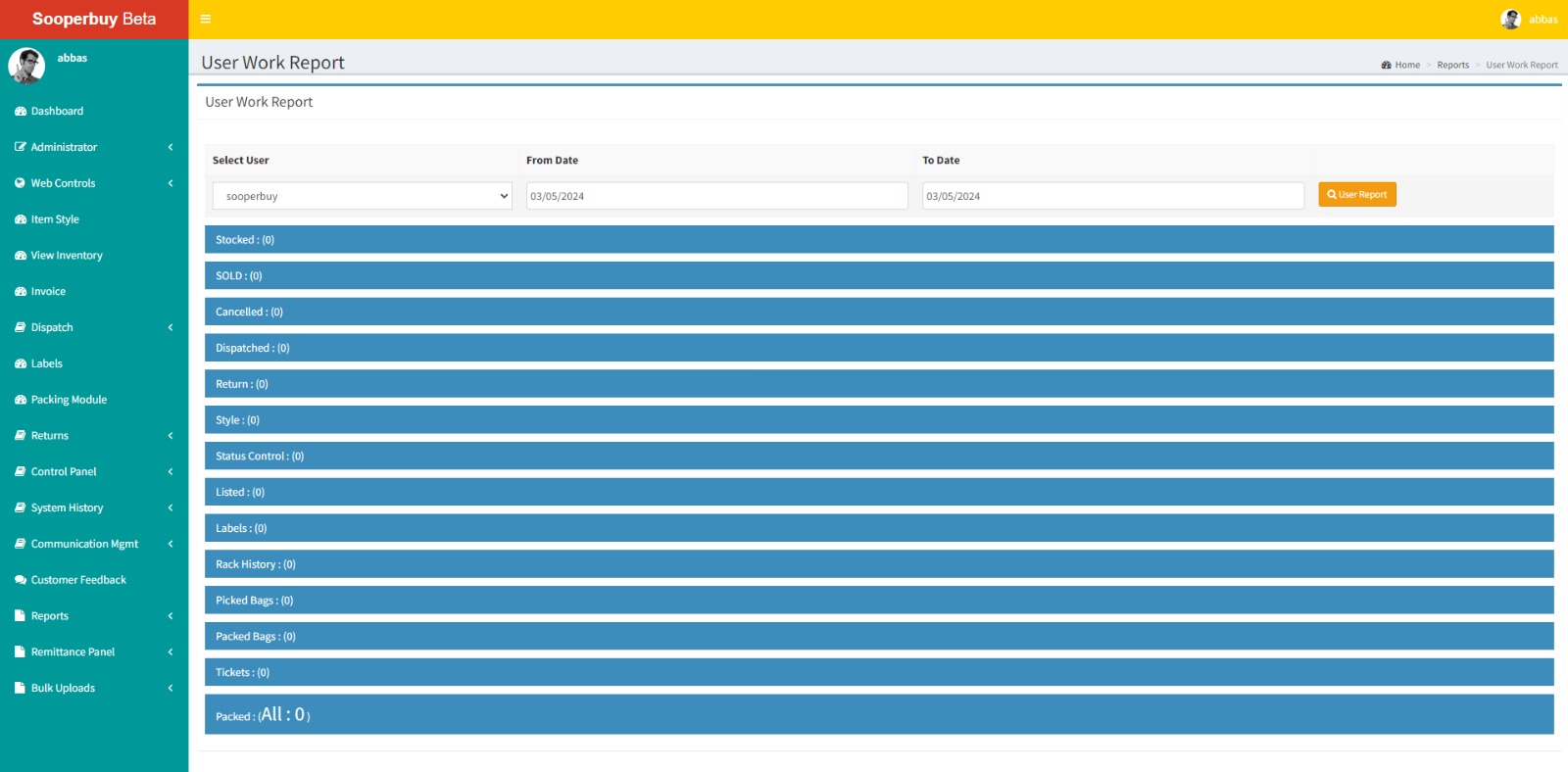Focus the To Date field

1112,196
